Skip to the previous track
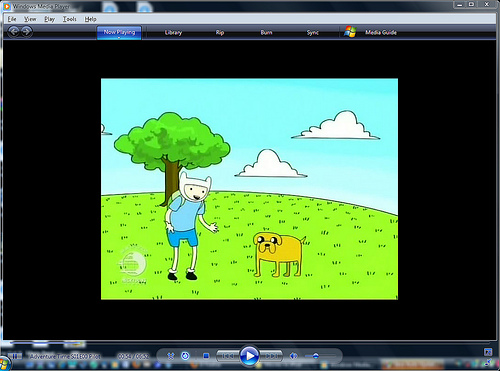The height and width of the screenshot is (371, 500). [x=228, y=356]
